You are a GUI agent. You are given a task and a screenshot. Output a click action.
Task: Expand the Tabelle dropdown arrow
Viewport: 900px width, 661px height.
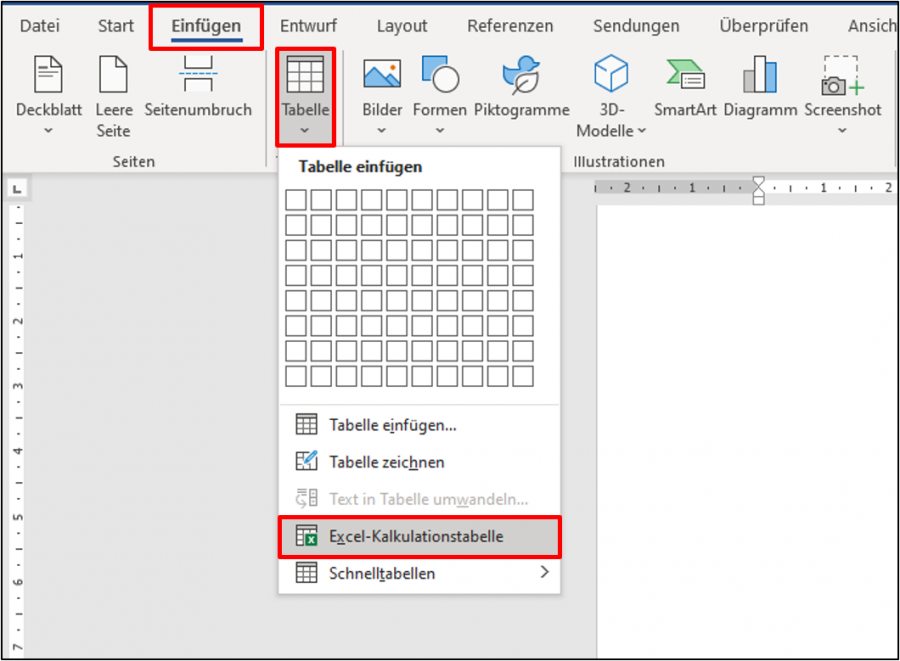click(x=305, y=130)
